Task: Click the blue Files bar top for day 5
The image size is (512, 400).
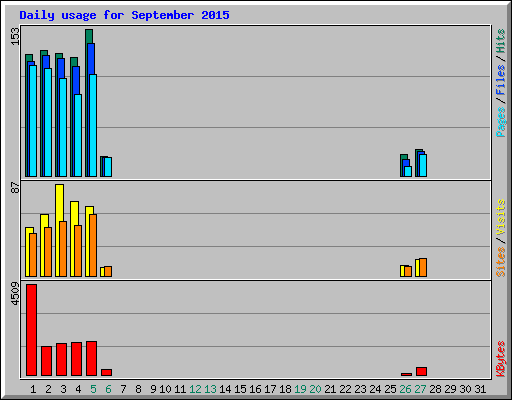Action: pyautogui.click(x=91, y=58)
